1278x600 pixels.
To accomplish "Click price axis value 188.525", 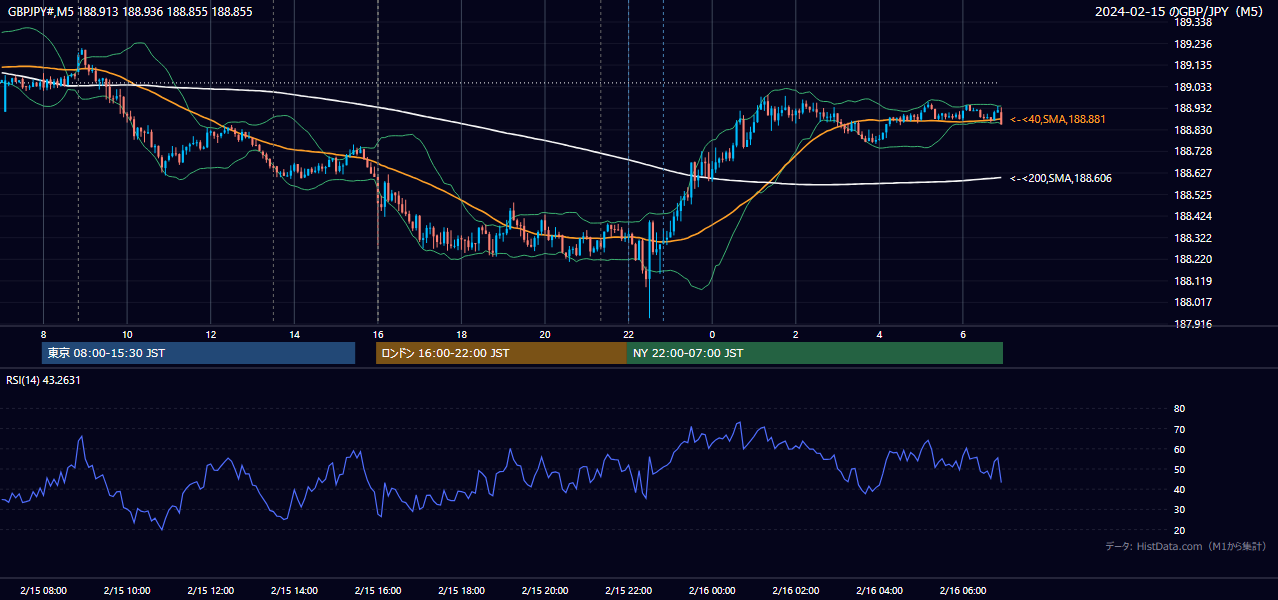I will coord(1193,195).
